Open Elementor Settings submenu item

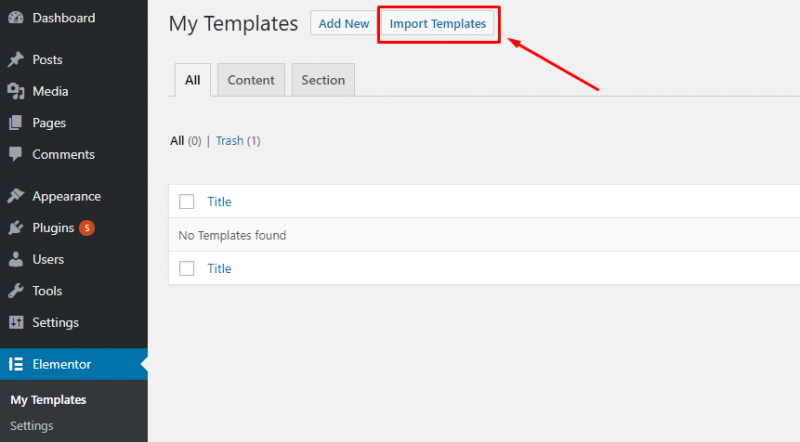point(32,426)
